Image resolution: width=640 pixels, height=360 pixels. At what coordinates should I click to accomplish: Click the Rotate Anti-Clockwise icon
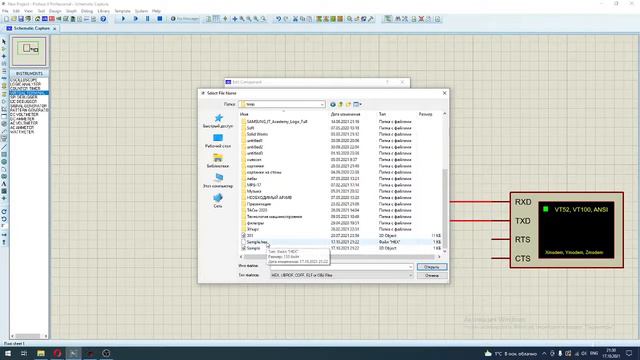pos(4,219)
